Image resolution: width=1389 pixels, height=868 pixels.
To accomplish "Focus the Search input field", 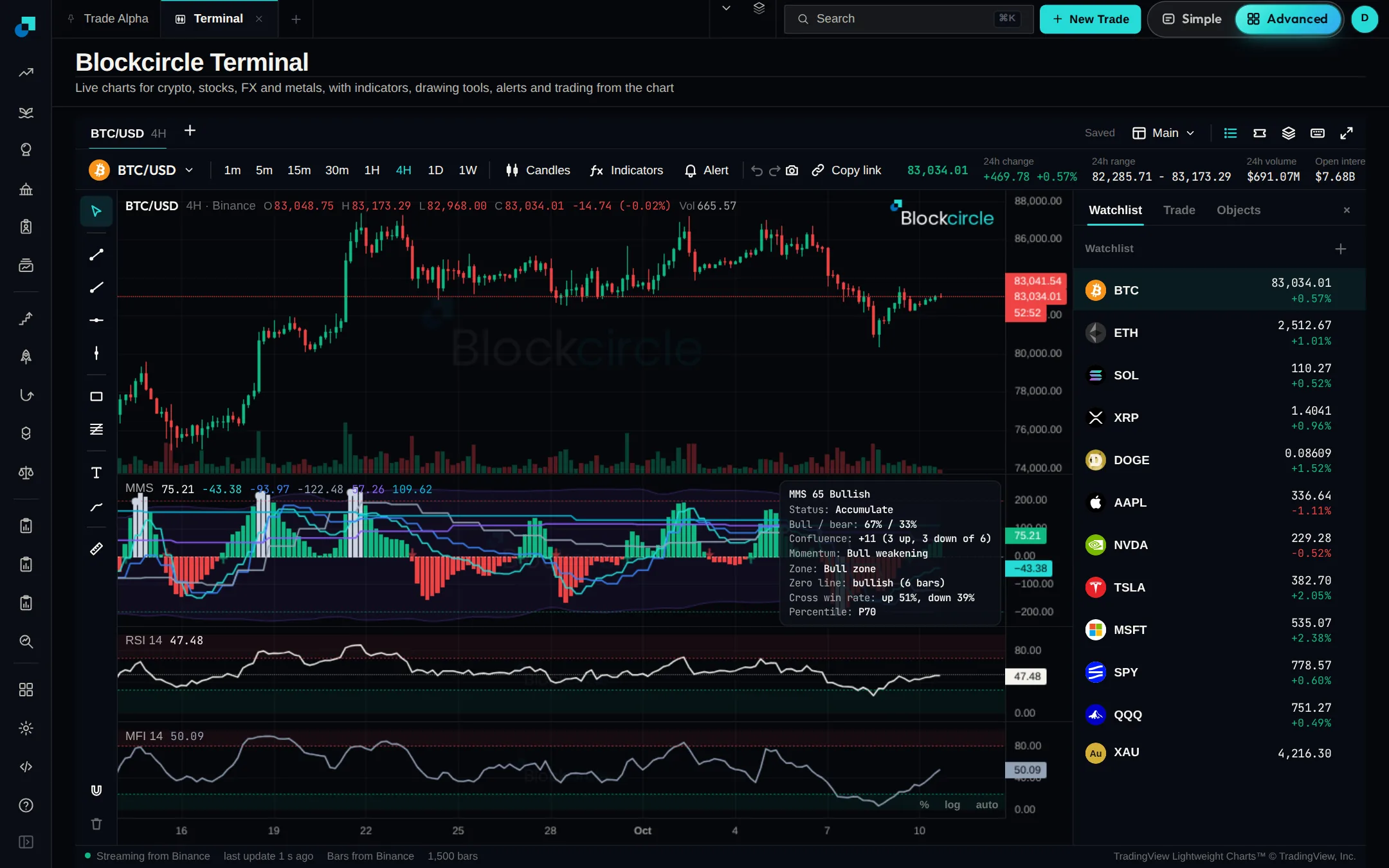I will (909, 19).
